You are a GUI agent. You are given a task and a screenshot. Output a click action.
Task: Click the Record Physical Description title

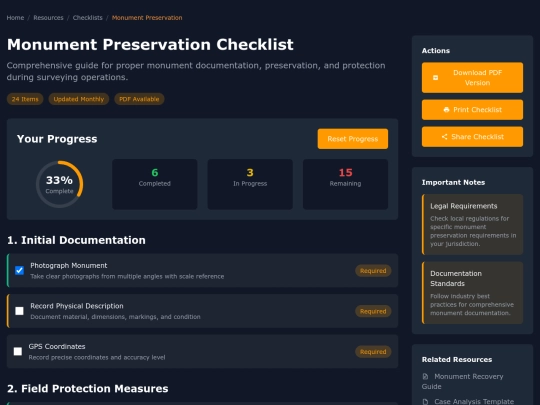[x=77, y=306]
